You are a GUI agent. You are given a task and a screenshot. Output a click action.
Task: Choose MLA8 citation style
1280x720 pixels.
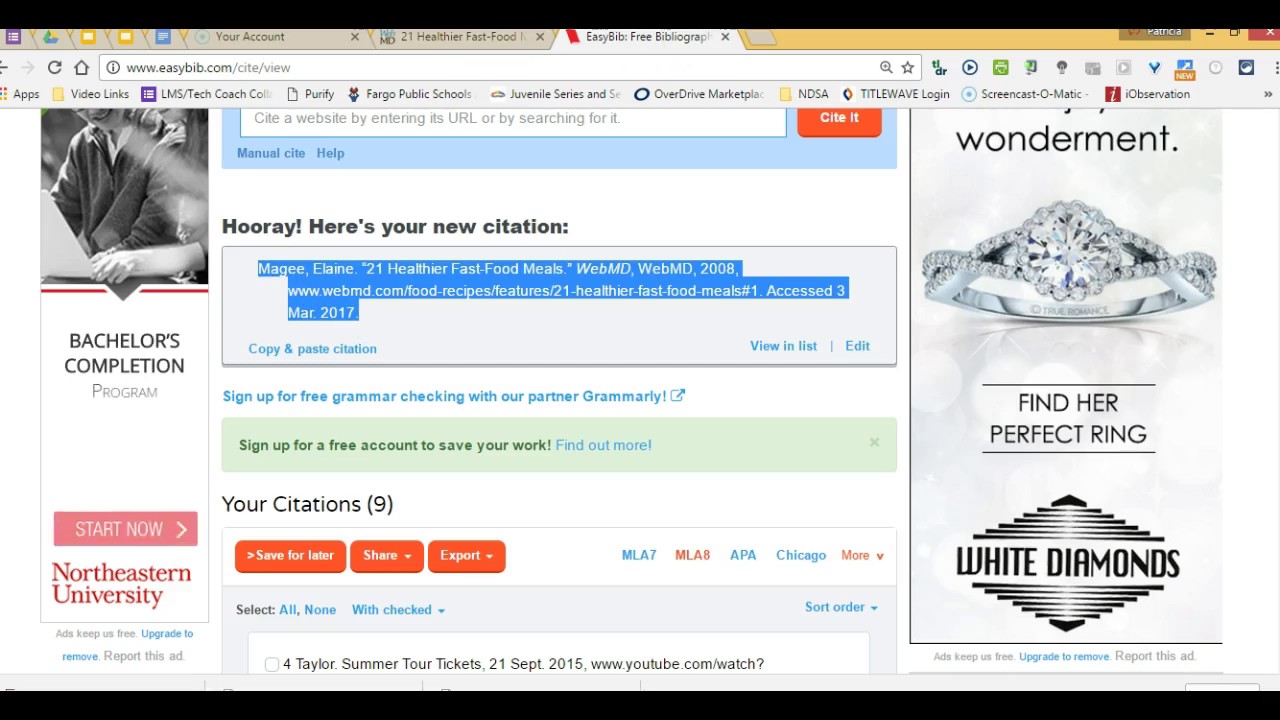692,555
